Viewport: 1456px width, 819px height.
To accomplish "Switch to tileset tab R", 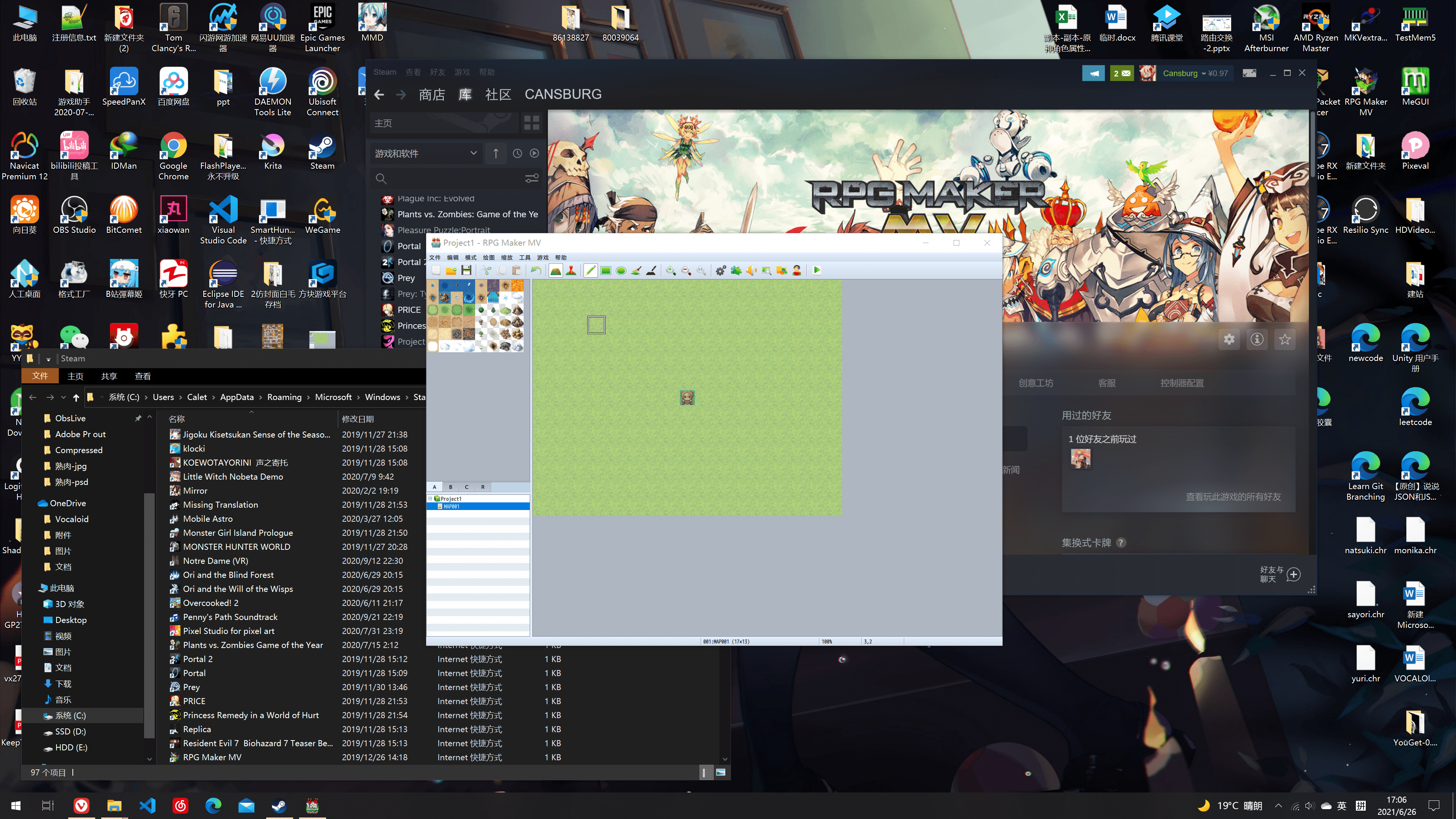I will click(483, 486).
